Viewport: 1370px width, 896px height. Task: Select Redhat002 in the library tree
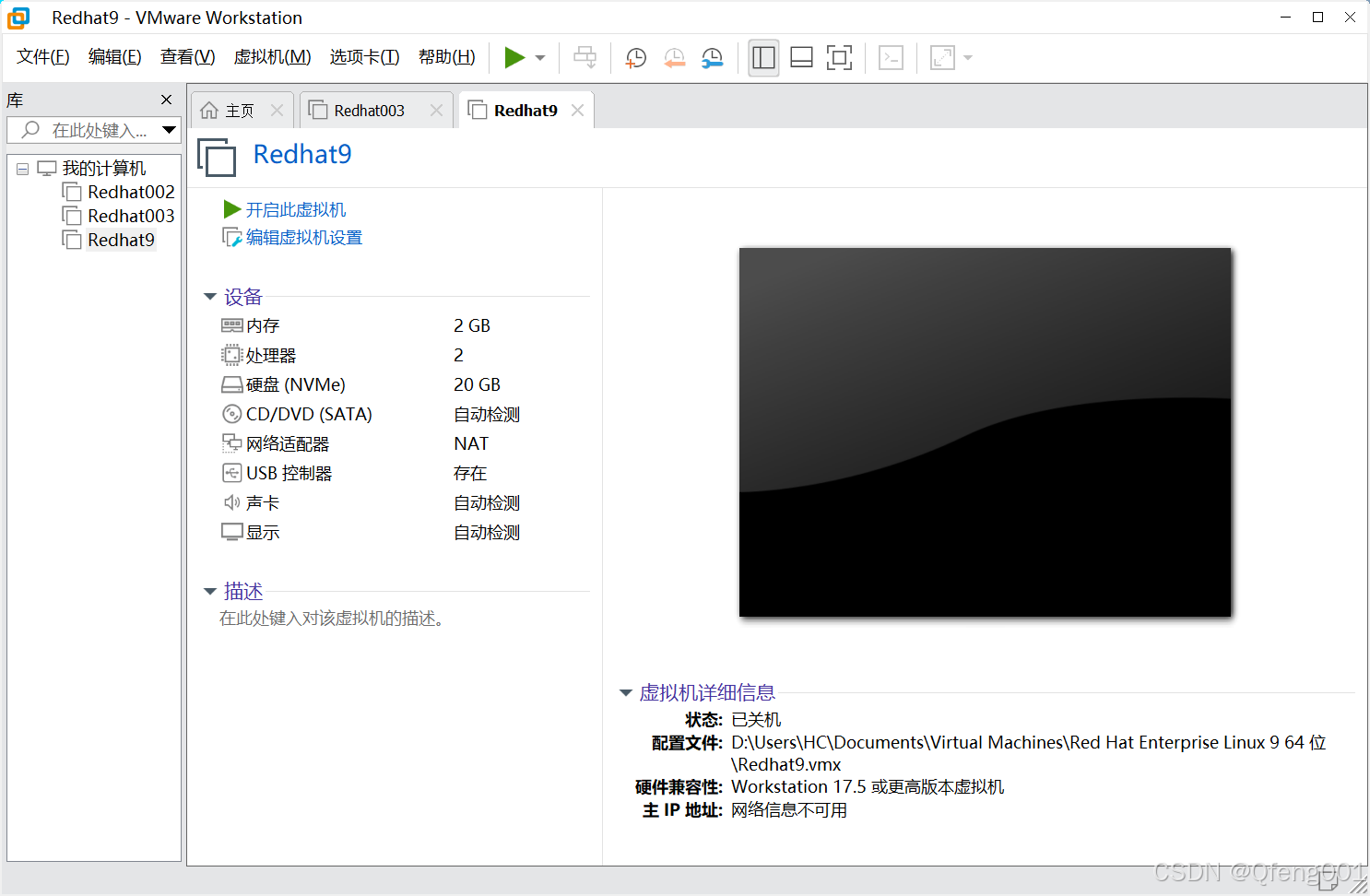pyautogui.click(x=131, y=192)
